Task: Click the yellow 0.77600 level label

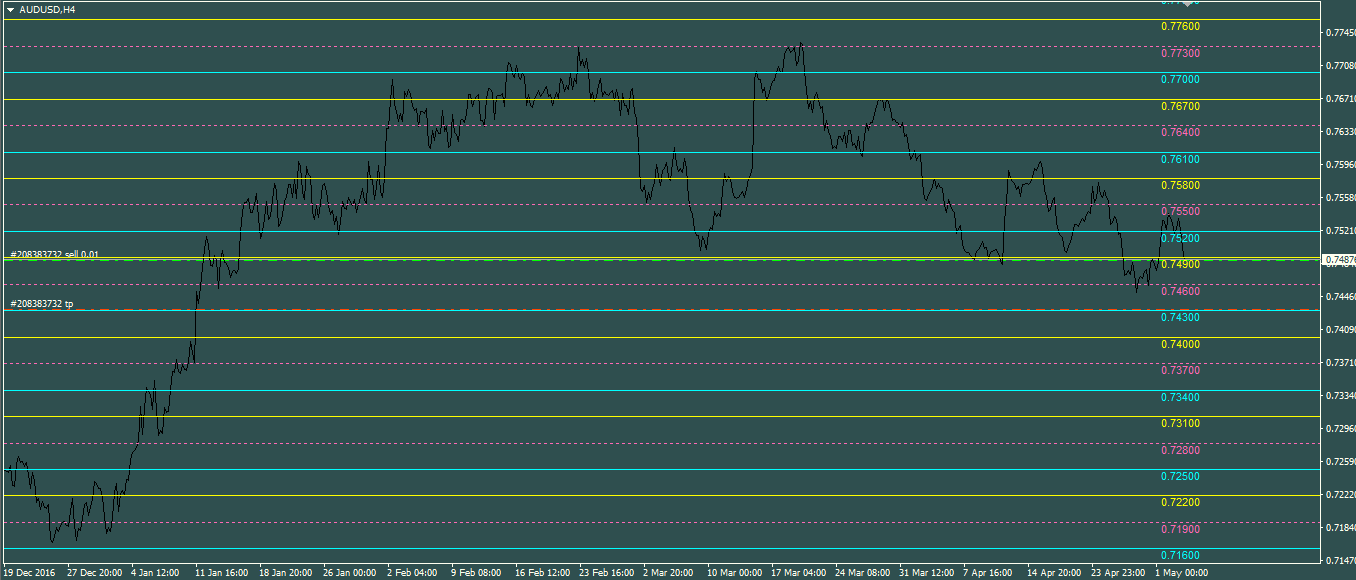Action: click(x=1180, y=26)
